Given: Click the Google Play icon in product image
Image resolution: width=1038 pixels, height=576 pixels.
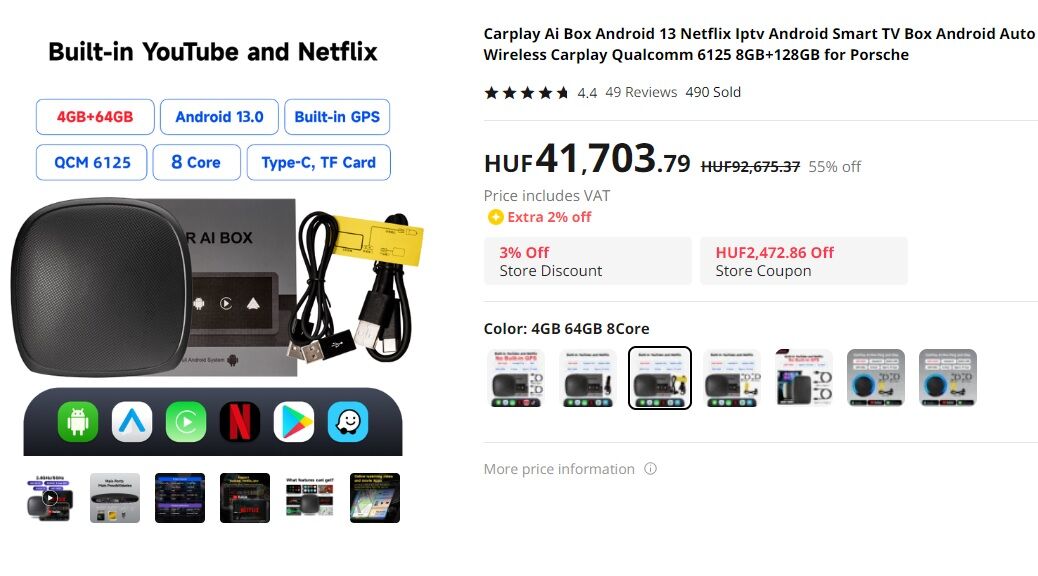Looking at the screenshot, I should 294,422.
